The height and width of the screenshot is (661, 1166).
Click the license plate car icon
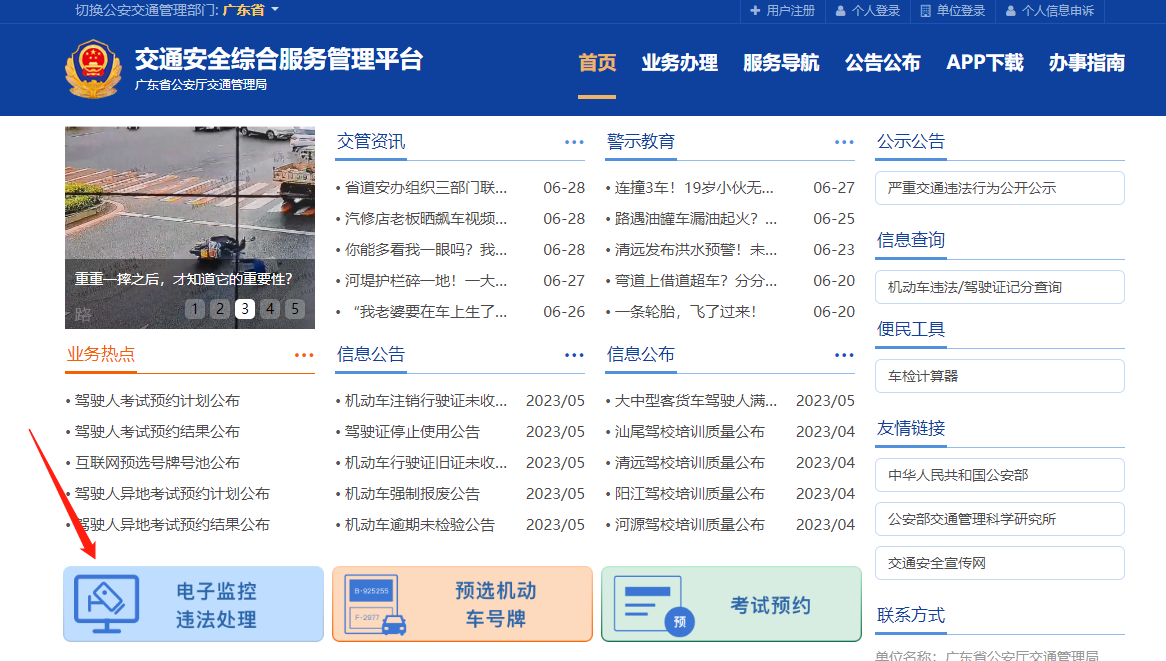pos(375,605)
